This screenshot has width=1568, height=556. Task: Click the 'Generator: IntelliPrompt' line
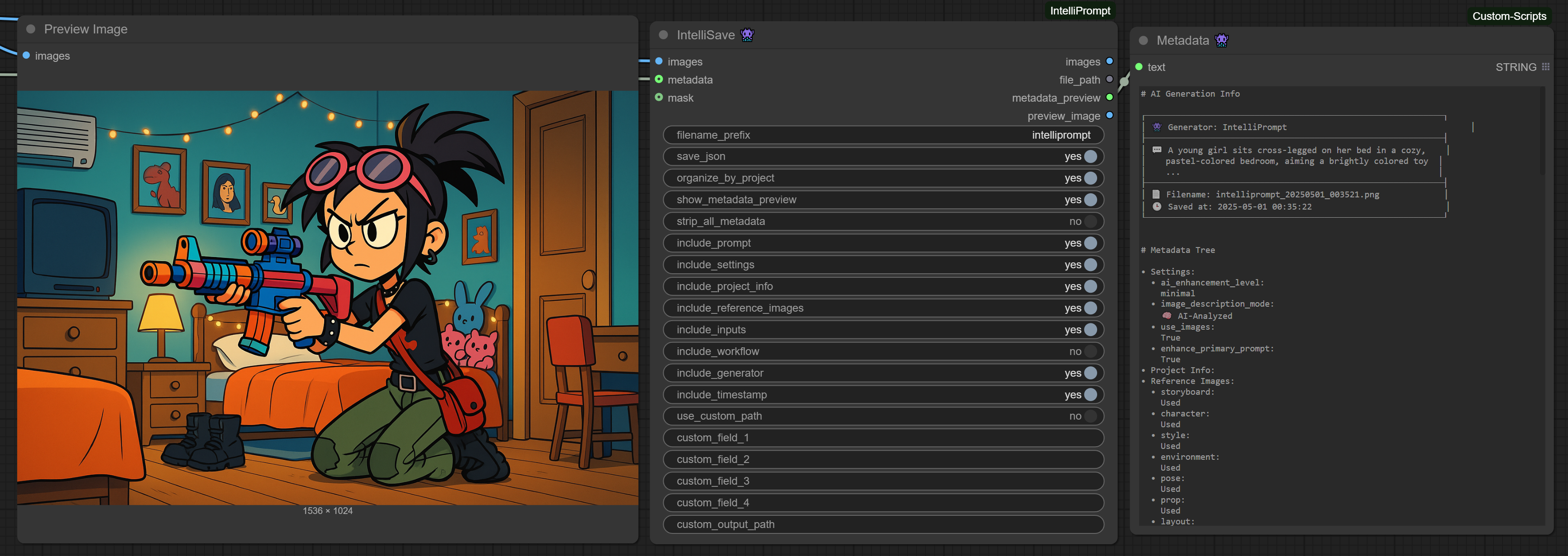click(x=1227, y=127)
